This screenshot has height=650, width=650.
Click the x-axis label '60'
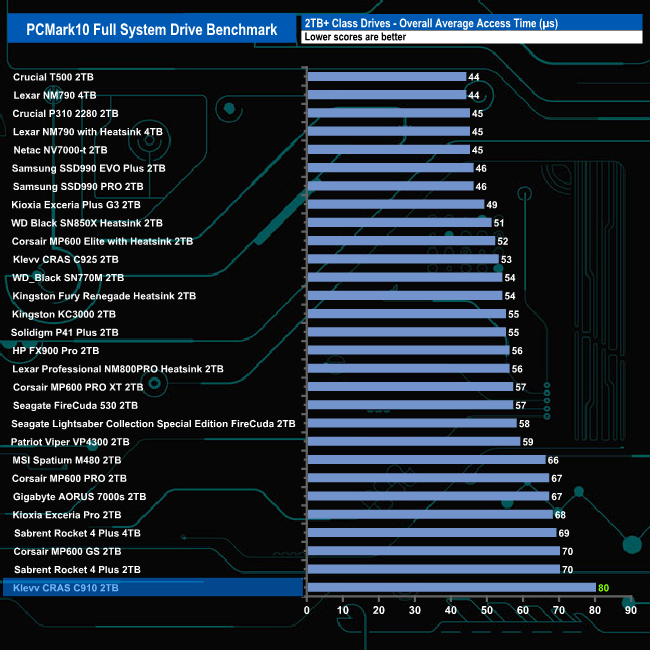523,610
